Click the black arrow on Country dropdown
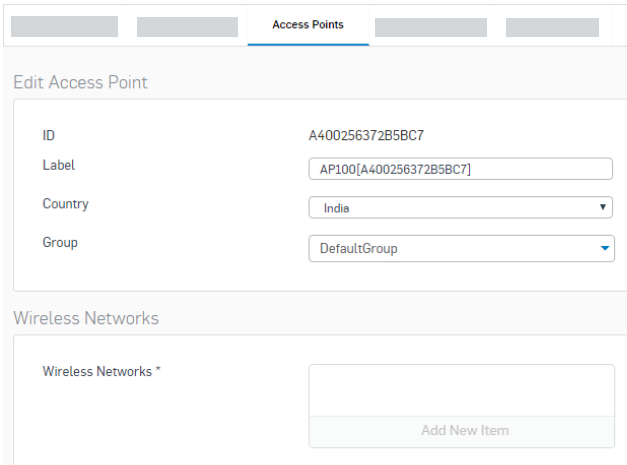The image size is (627, 465). pyautogui.click(x=603, y=208)
